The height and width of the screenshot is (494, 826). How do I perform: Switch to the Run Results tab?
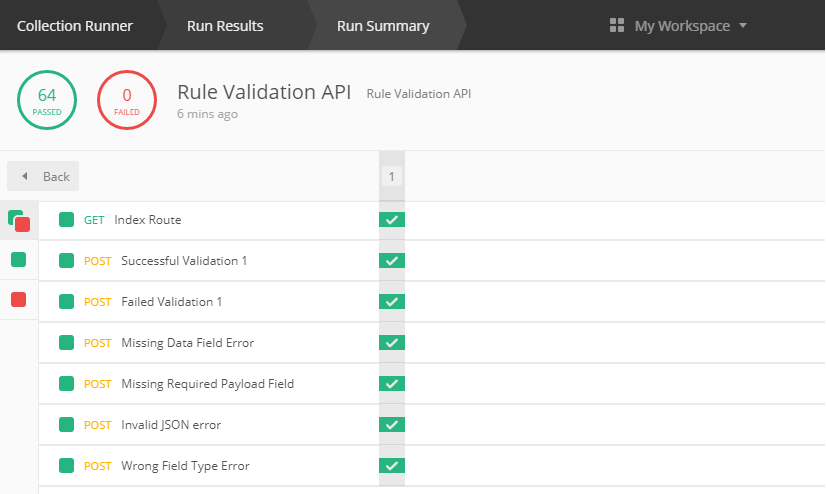click(x=225, y=26)
